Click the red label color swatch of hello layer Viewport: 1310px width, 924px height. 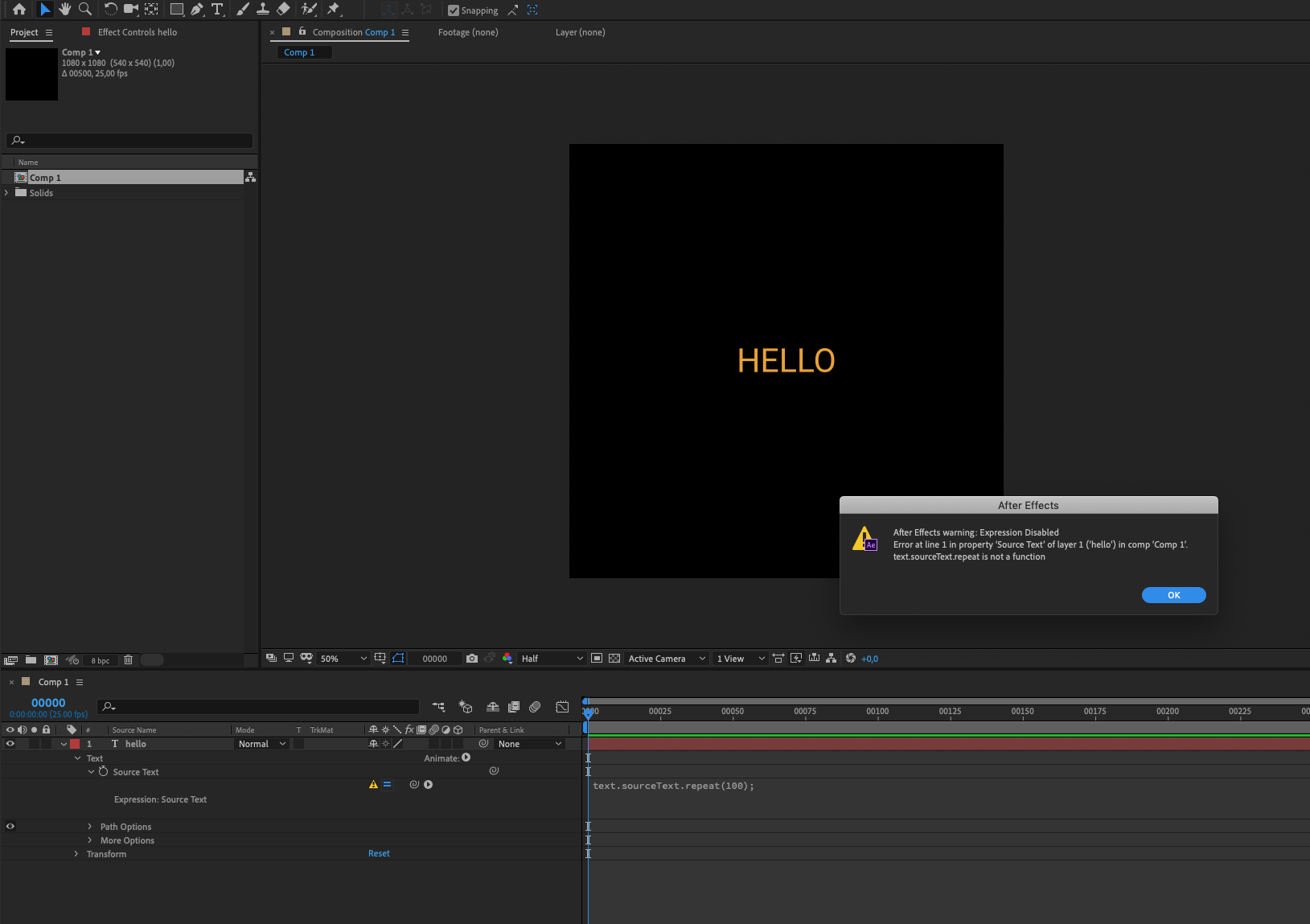(75, 744)
